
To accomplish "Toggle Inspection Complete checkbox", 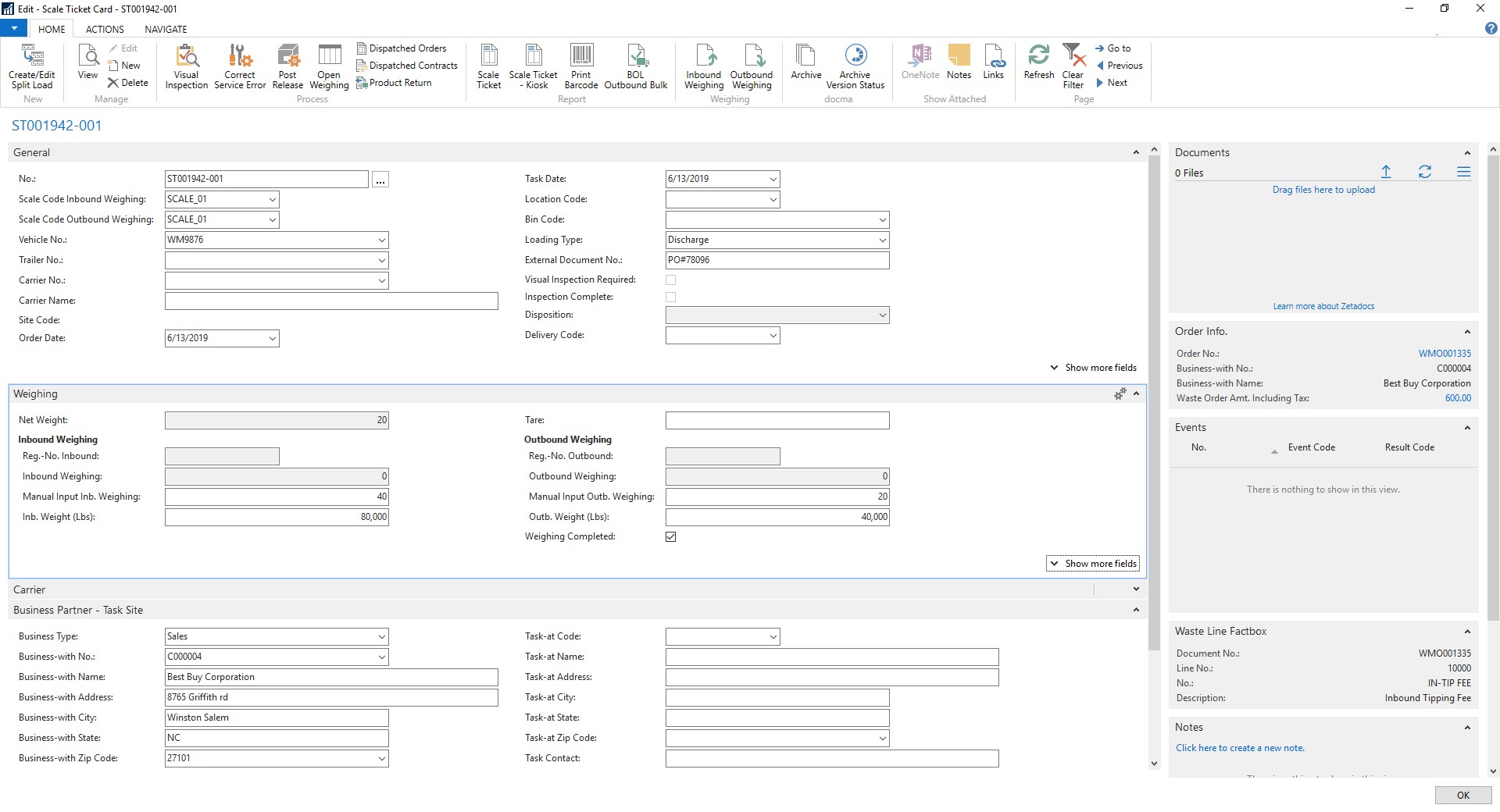I will click(x=671, y=297).
